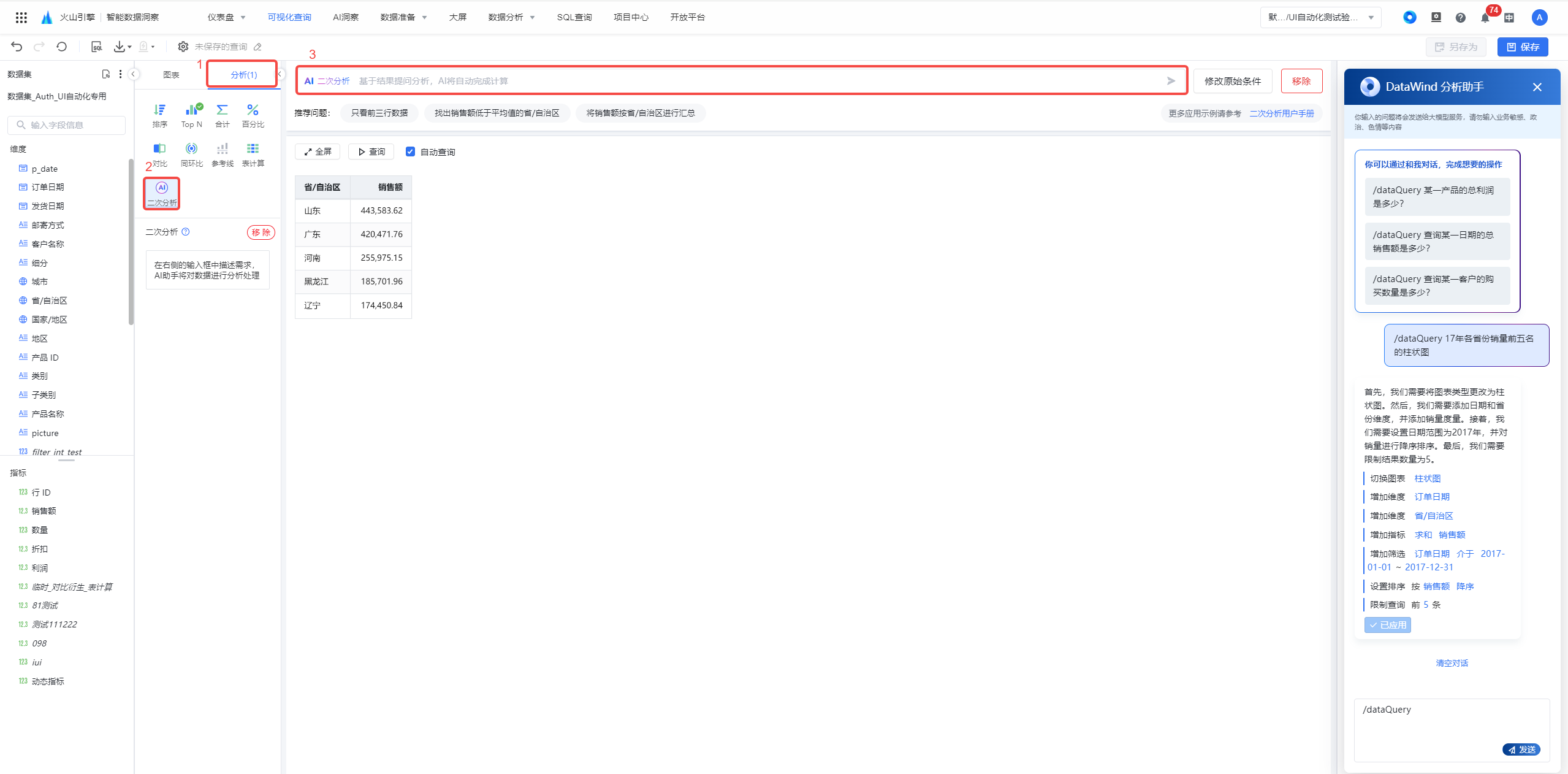Open the help question mark icon
Image resolution: width=1568 pixels, height=774 pixels.
click(1461, 17)
